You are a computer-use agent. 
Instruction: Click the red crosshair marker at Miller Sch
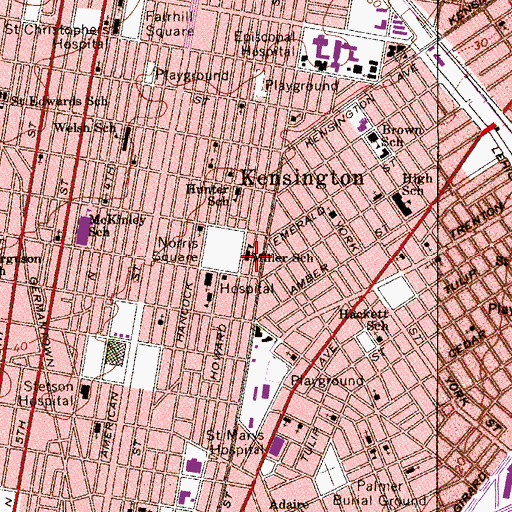(256, 257)
